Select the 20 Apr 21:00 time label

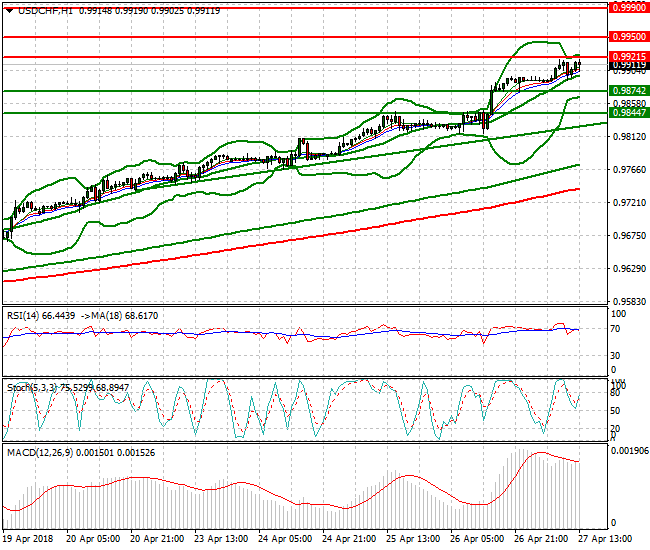point(157,539)
